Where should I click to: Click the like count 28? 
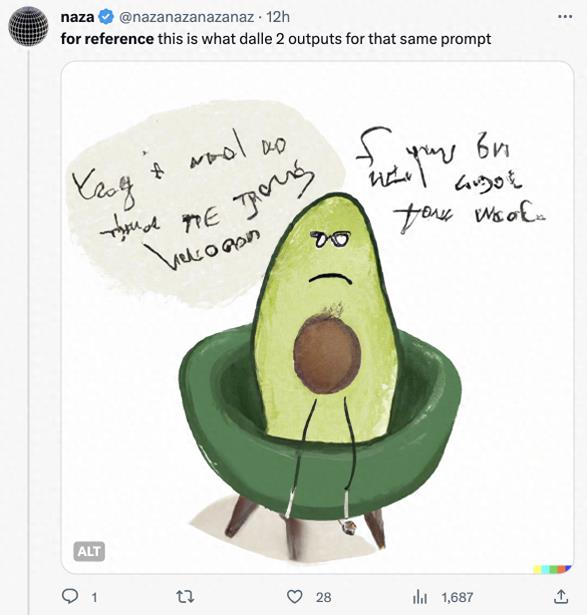[x=323, y=597]
